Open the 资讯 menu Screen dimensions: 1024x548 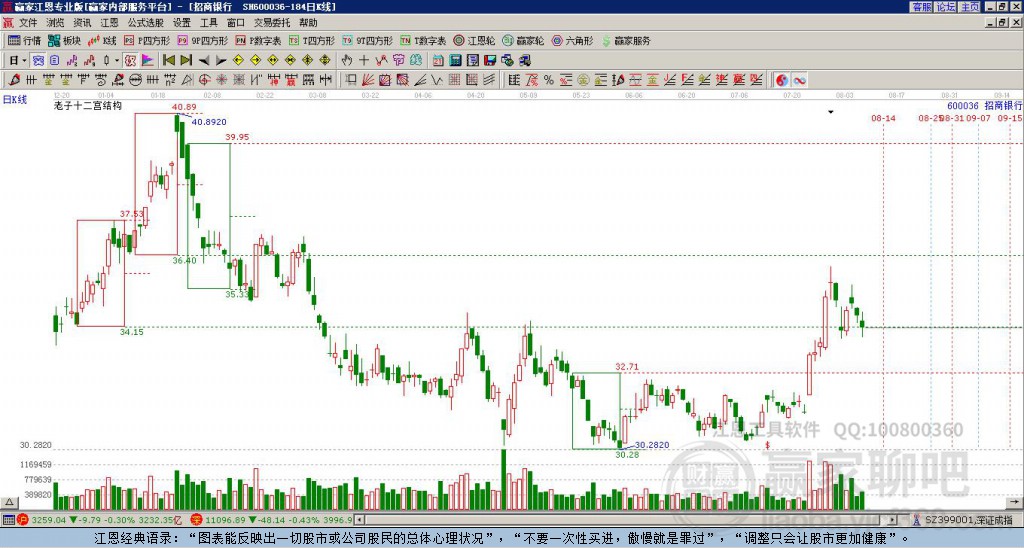(82, 23)
